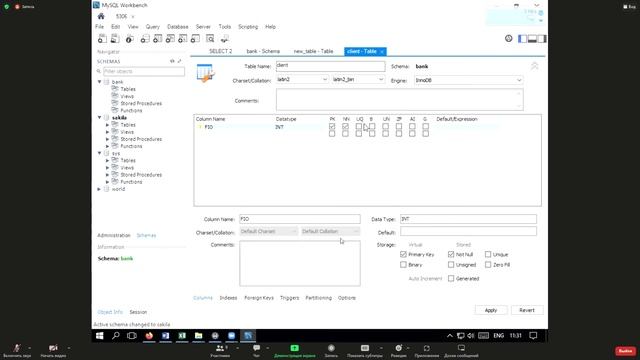Open the Query menu
Viewport: 640px width, 360px height.
(x=153, y=27)
